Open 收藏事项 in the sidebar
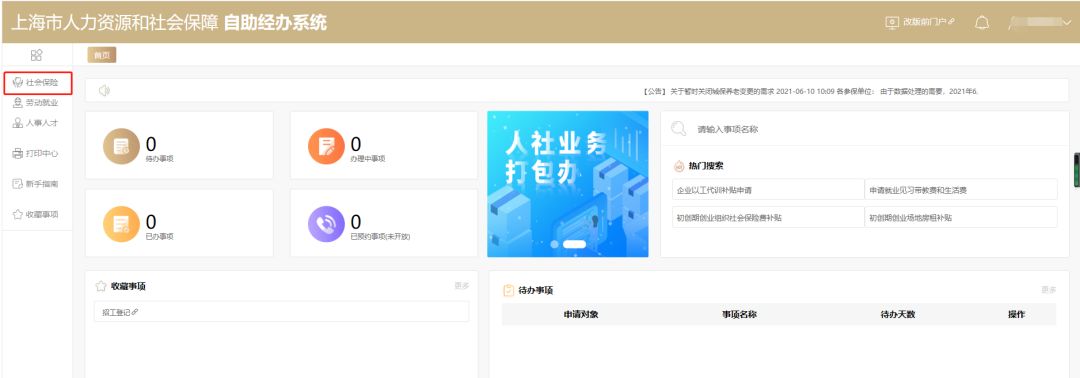Viewport: 1080px width, 378px height. (x=36, y=214)
